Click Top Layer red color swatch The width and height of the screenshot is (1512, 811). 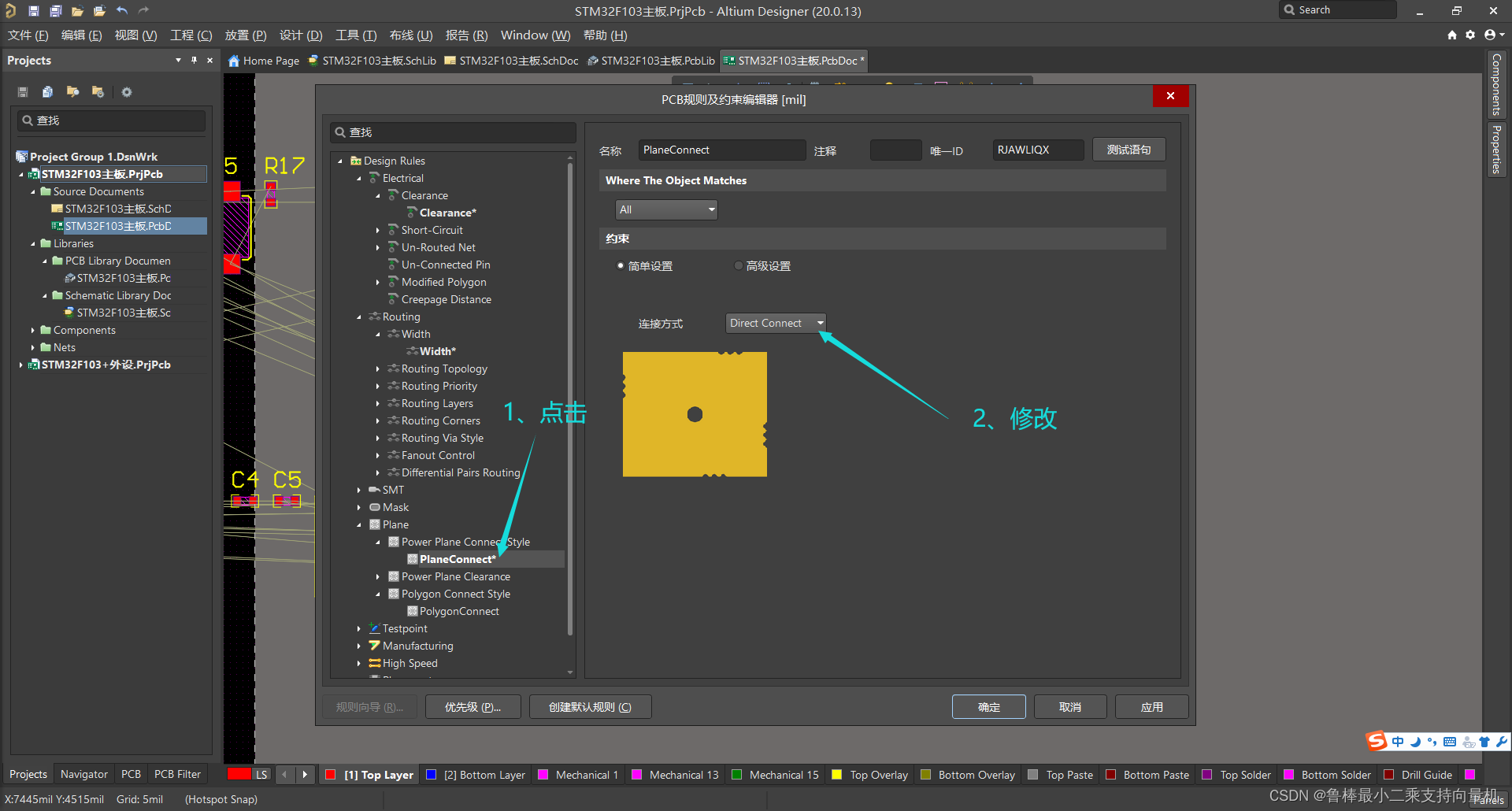[x=331, y=775]
